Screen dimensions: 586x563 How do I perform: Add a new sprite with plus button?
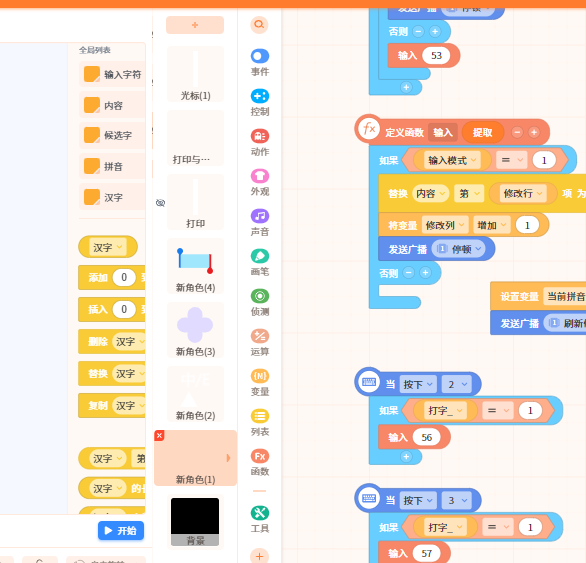click(x=195, y=25)
